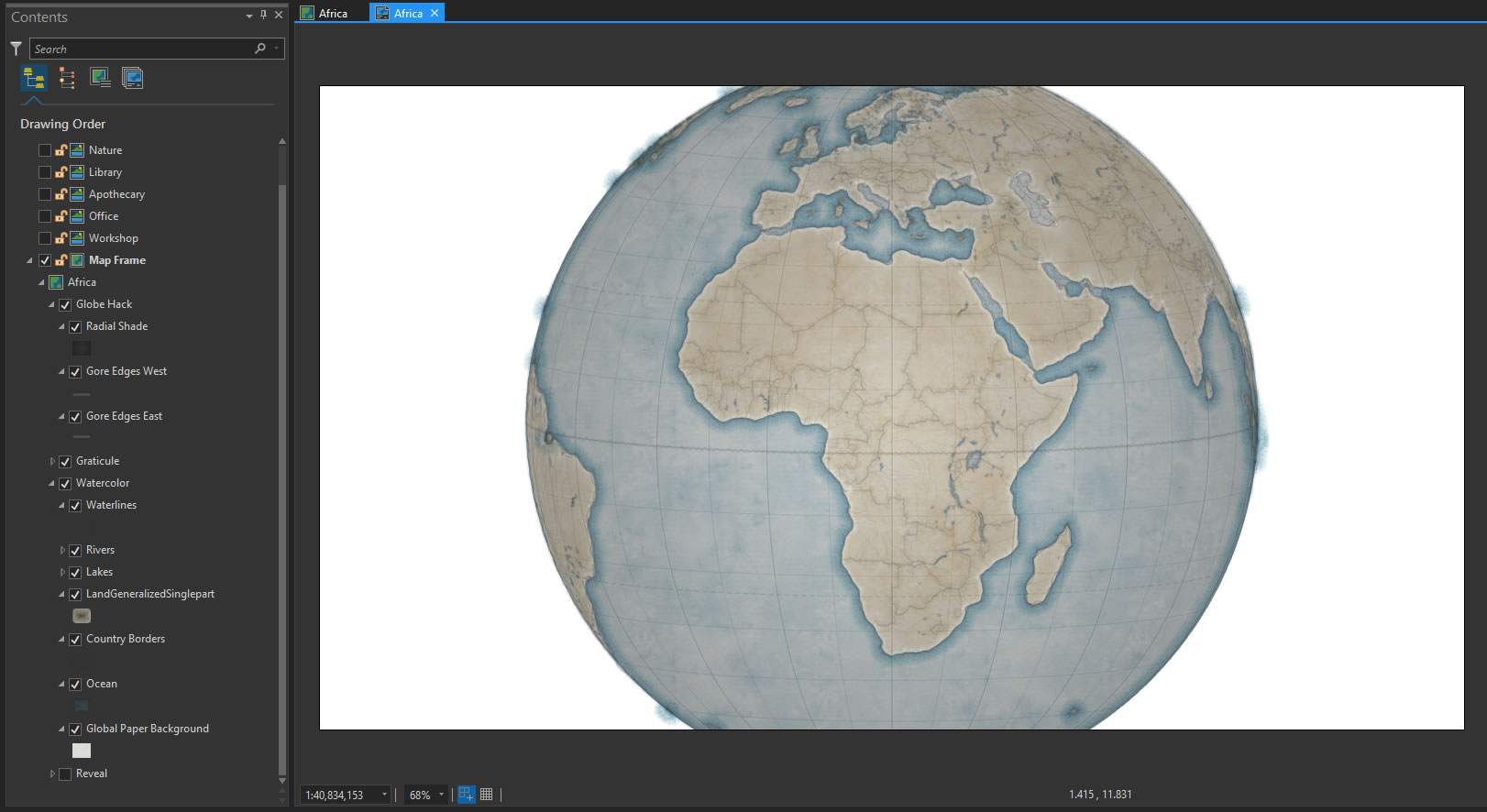
Task: Open the List By Map Series view icon
Action: (133, 79)
